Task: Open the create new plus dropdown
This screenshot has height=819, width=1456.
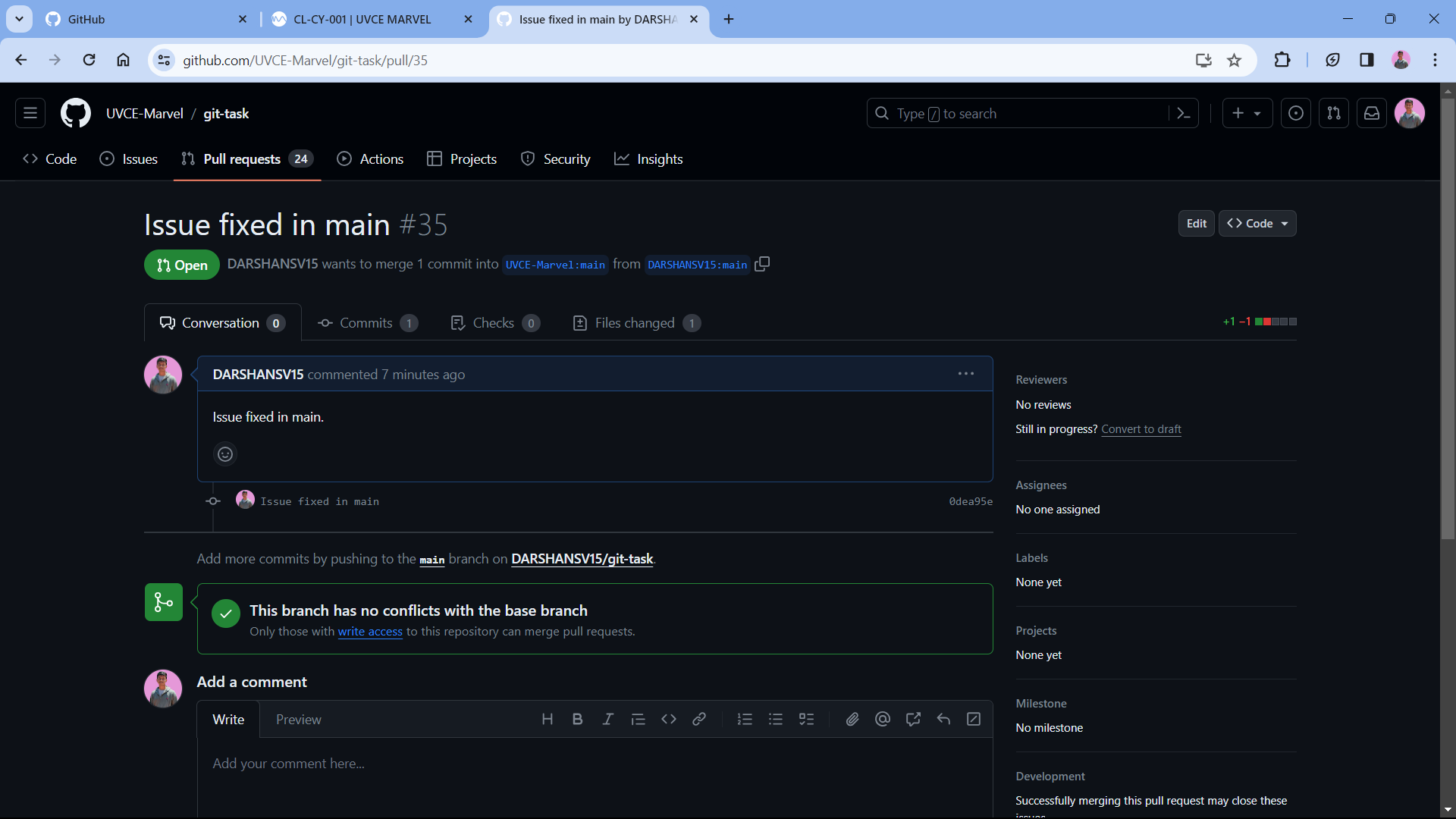Action: 1247,114
